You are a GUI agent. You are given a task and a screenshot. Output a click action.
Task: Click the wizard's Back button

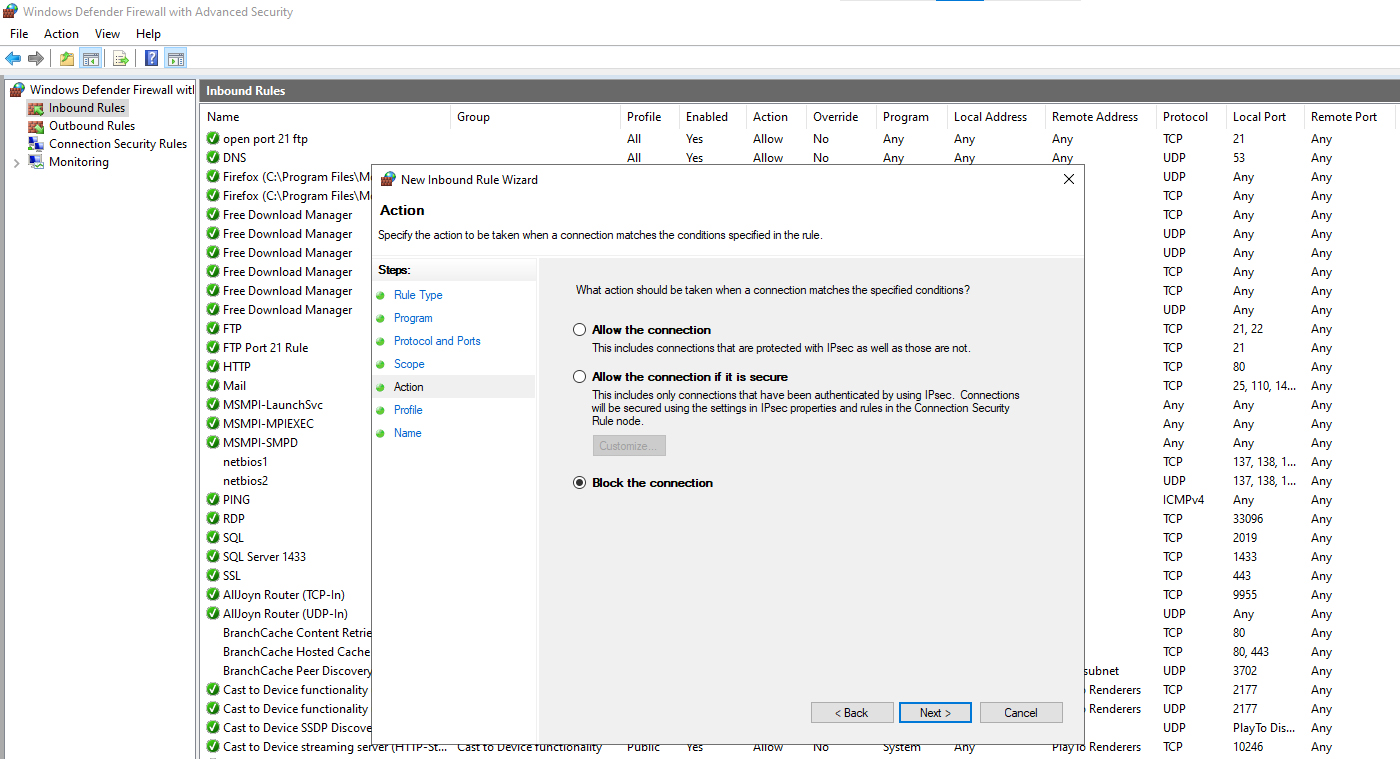click(x=852, y=713)
